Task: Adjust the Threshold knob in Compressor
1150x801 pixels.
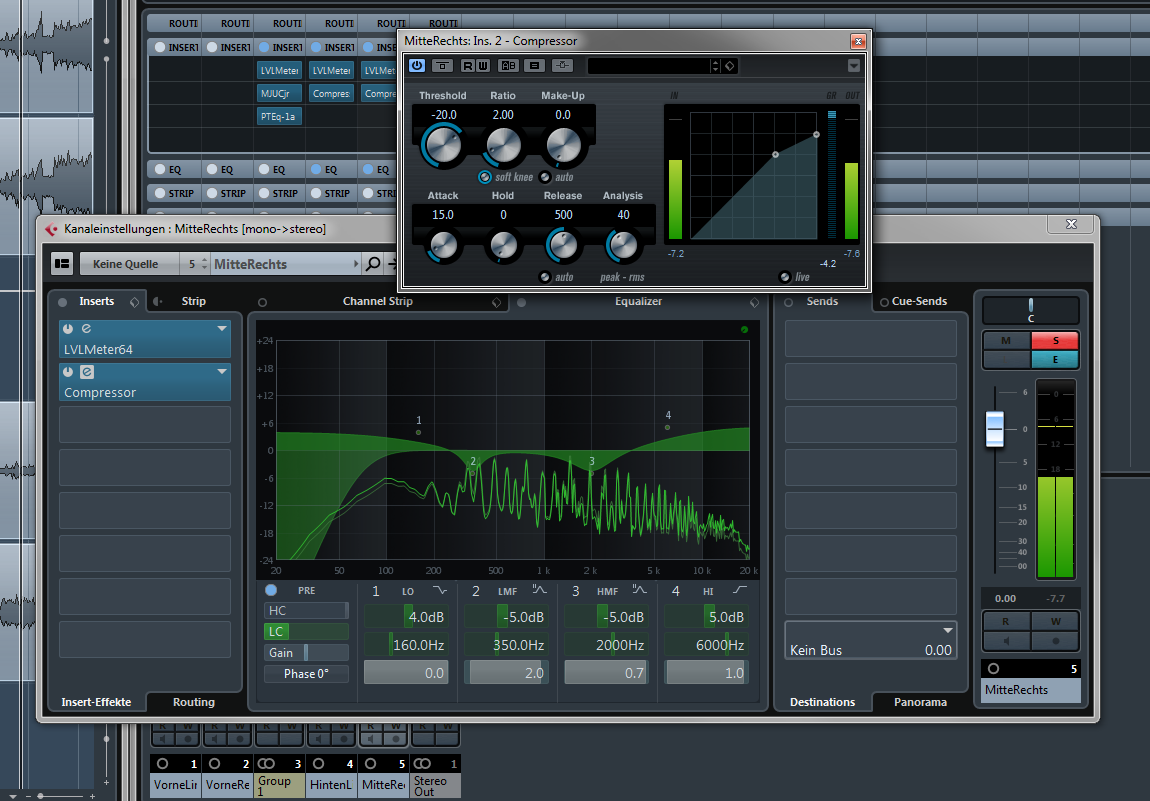Action: (x=442, y=144)
